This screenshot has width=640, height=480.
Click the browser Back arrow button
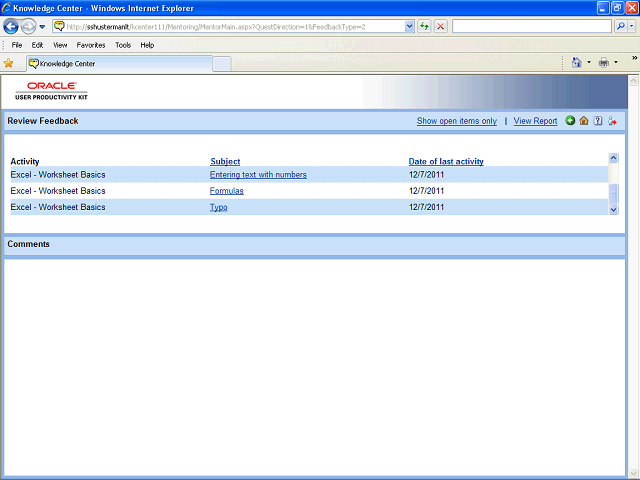point(11,27)
